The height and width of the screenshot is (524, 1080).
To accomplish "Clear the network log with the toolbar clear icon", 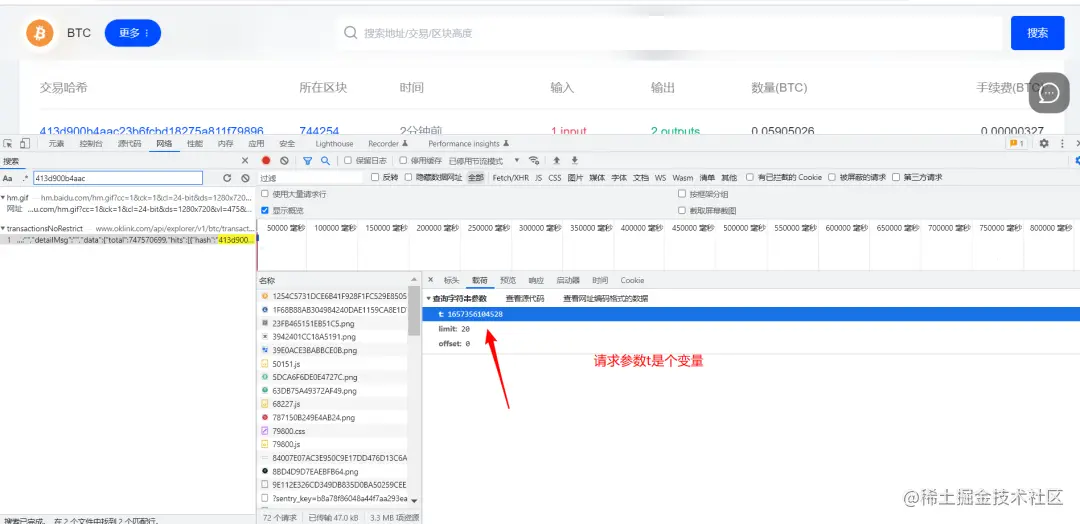I will click(284, 160).
